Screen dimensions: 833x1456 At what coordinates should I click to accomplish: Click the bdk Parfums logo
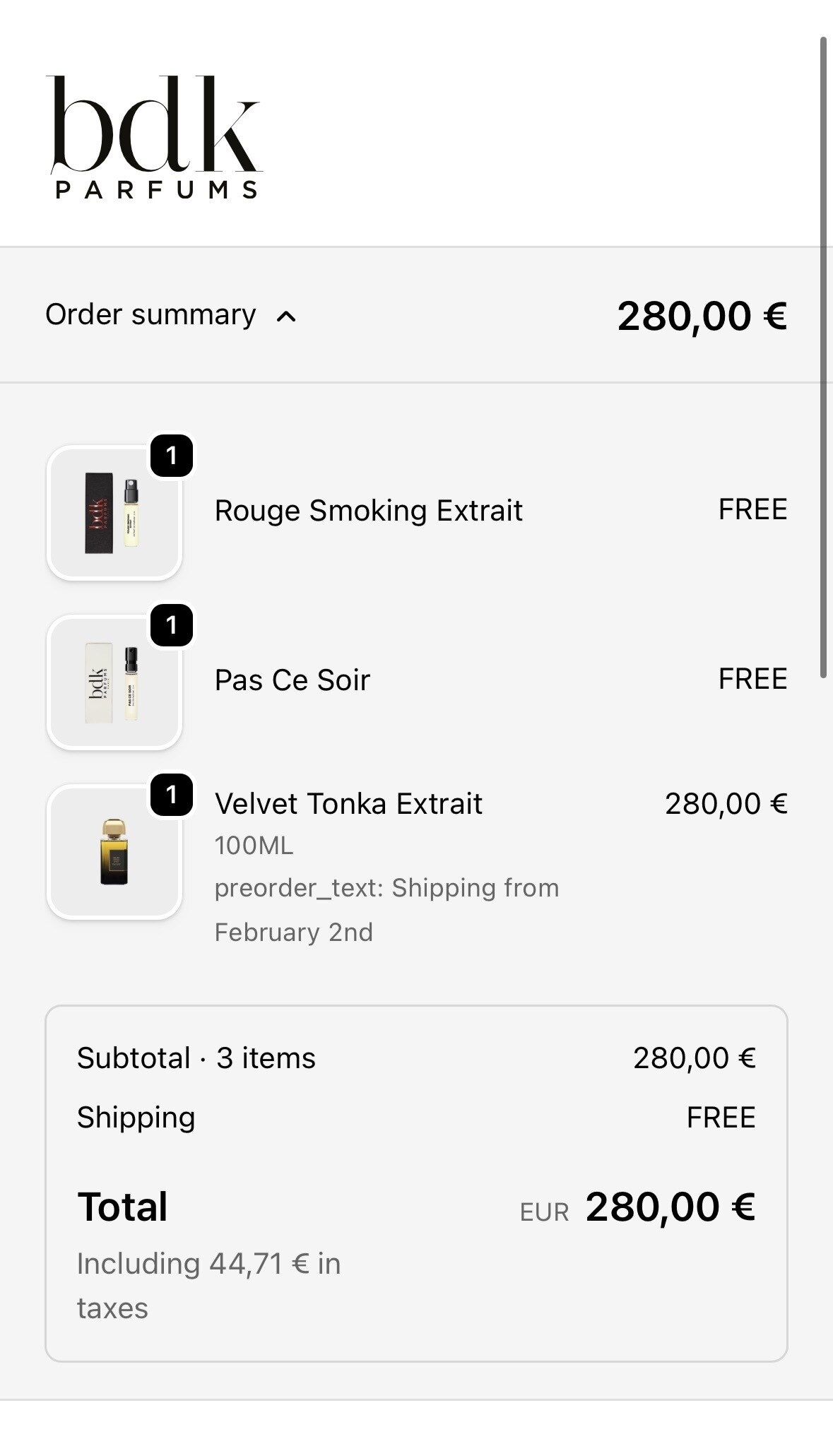(155, 136)
